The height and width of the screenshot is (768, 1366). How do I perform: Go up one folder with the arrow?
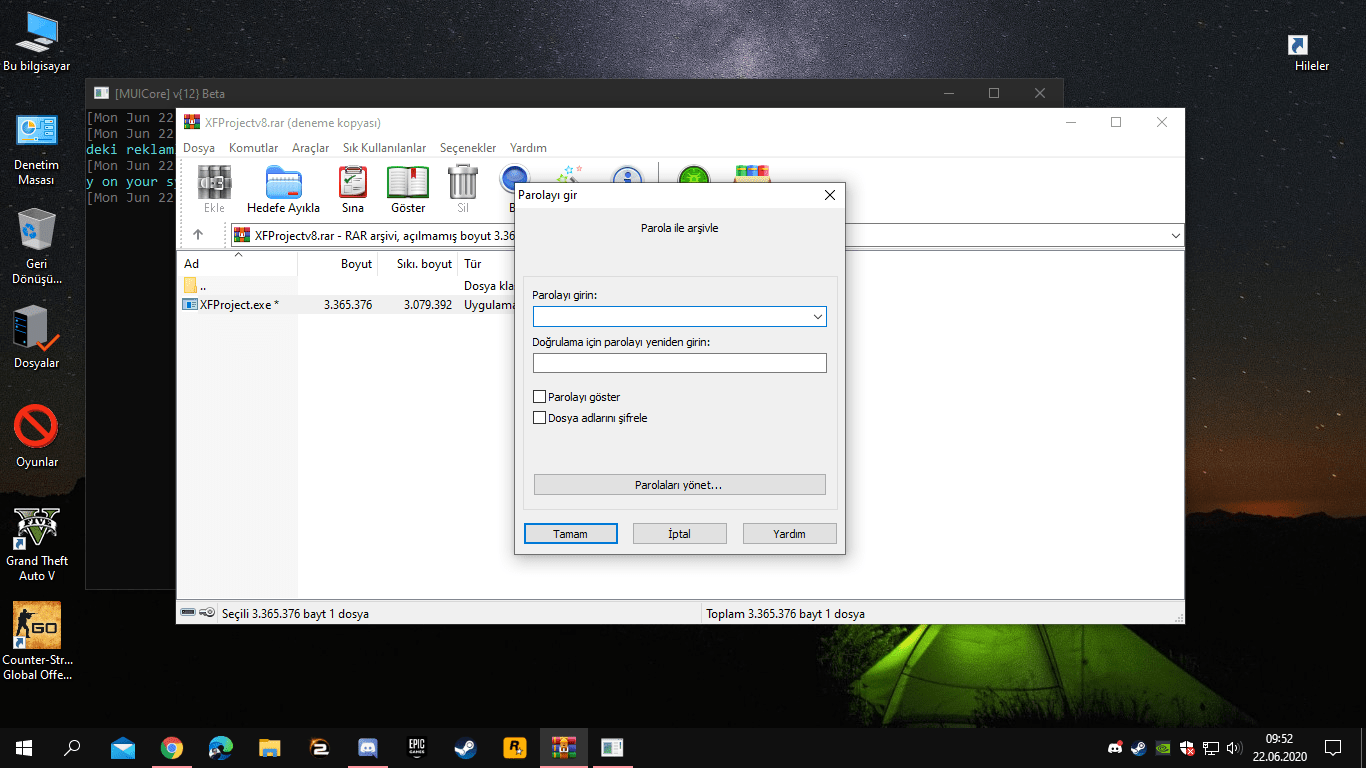pos(198,235)
